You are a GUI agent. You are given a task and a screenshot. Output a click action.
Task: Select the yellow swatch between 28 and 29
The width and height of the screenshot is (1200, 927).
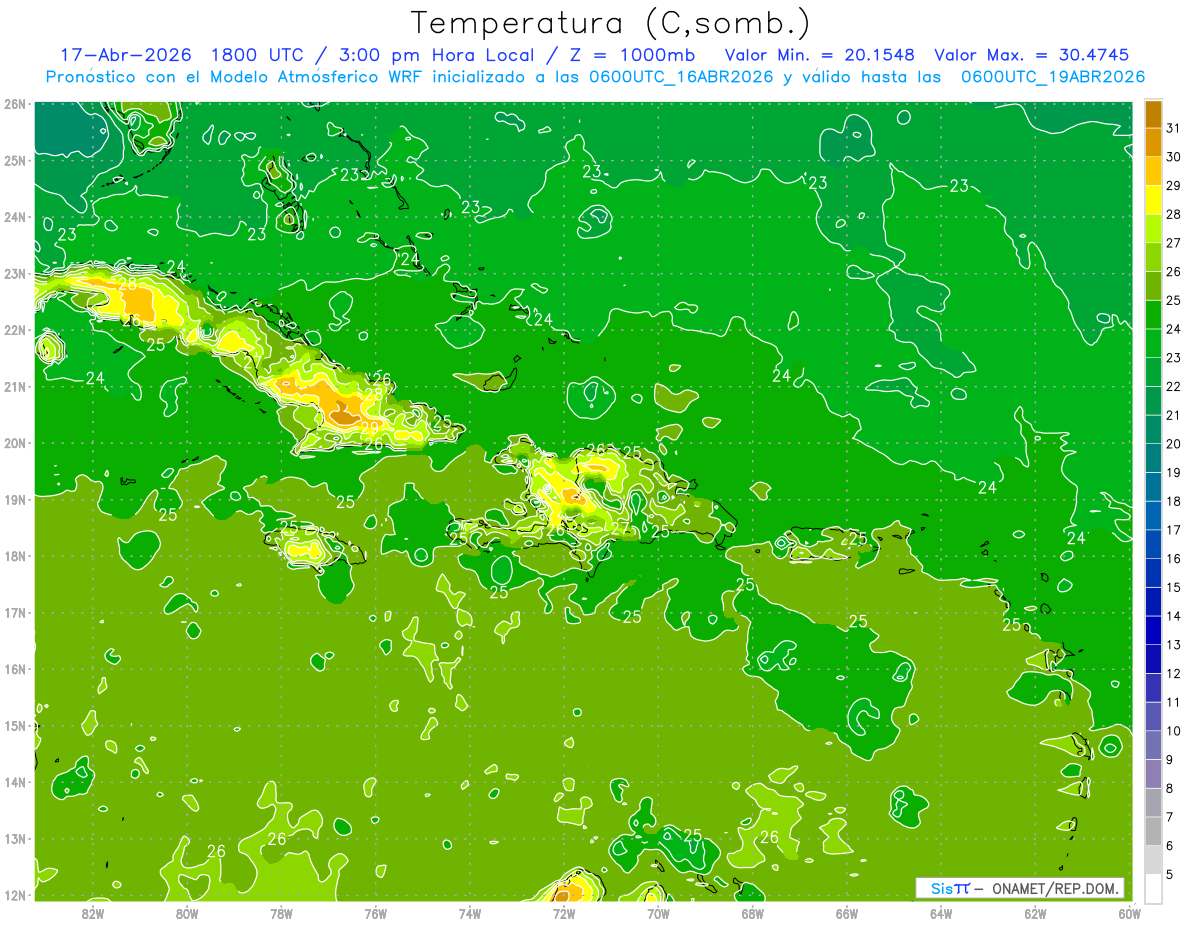(x=1153, y=200)
